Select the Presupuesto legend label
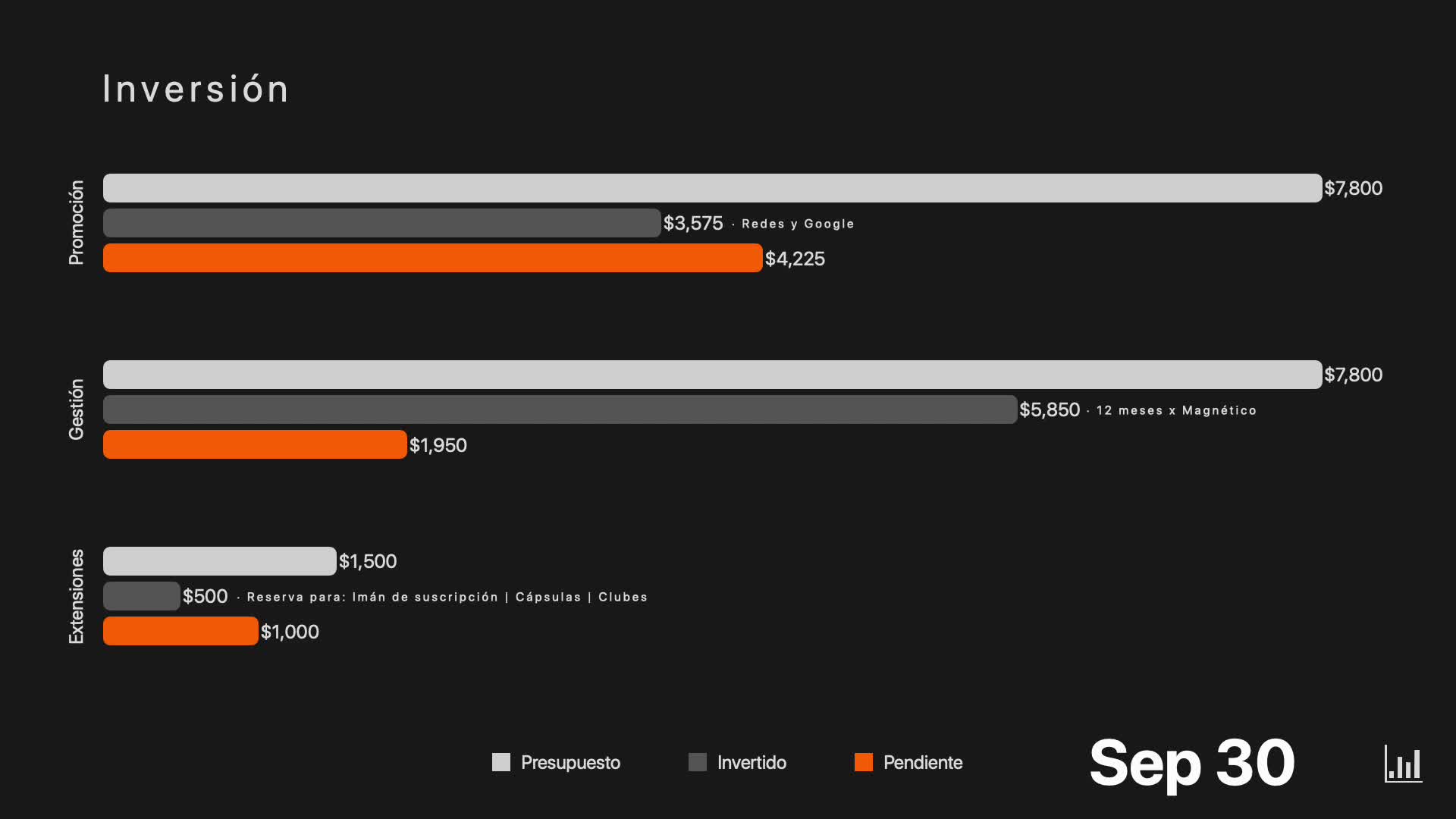The height and width of the screenshot is (819, 1456). click(x=570, y=763)
